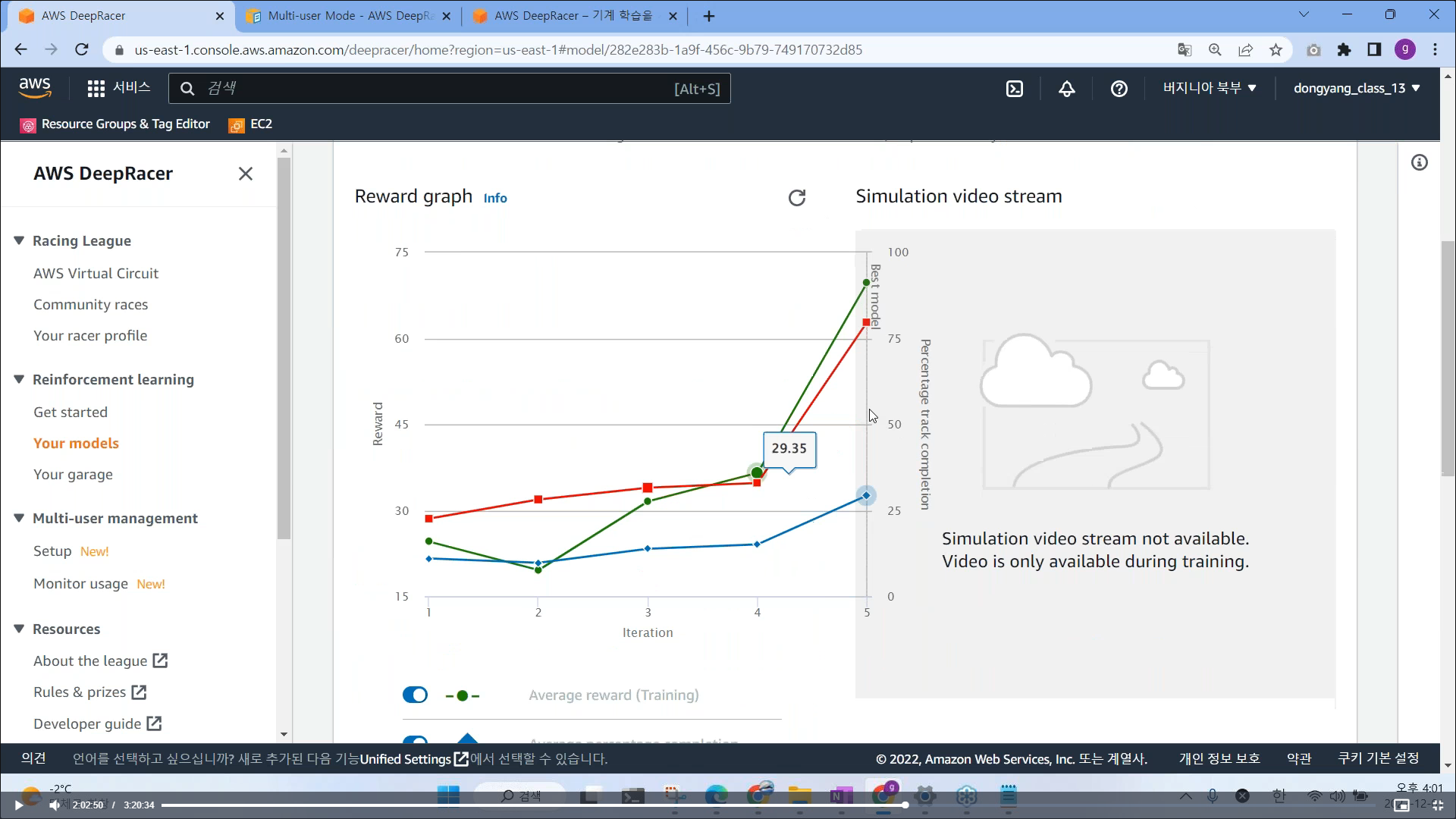Open AWS CloudShell icon
The height and width of the screenshot is (819, 1456).
click(1014, 89)
